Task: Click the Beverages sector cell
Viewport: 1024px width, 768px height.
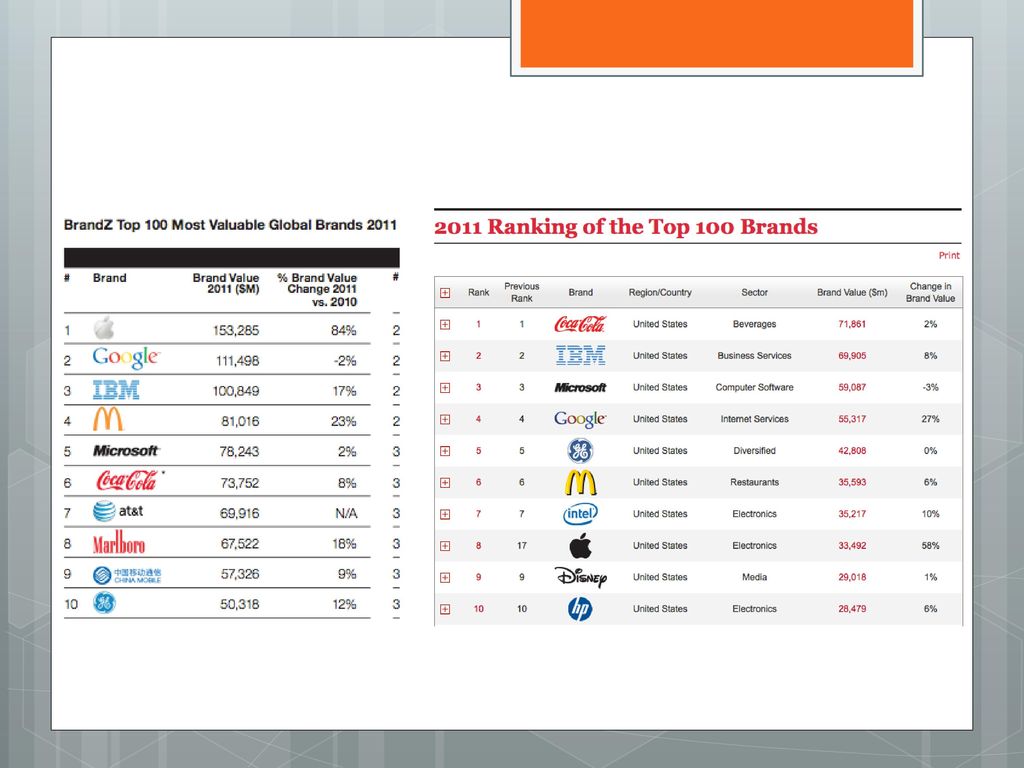Action: click(x=754, y=324)
